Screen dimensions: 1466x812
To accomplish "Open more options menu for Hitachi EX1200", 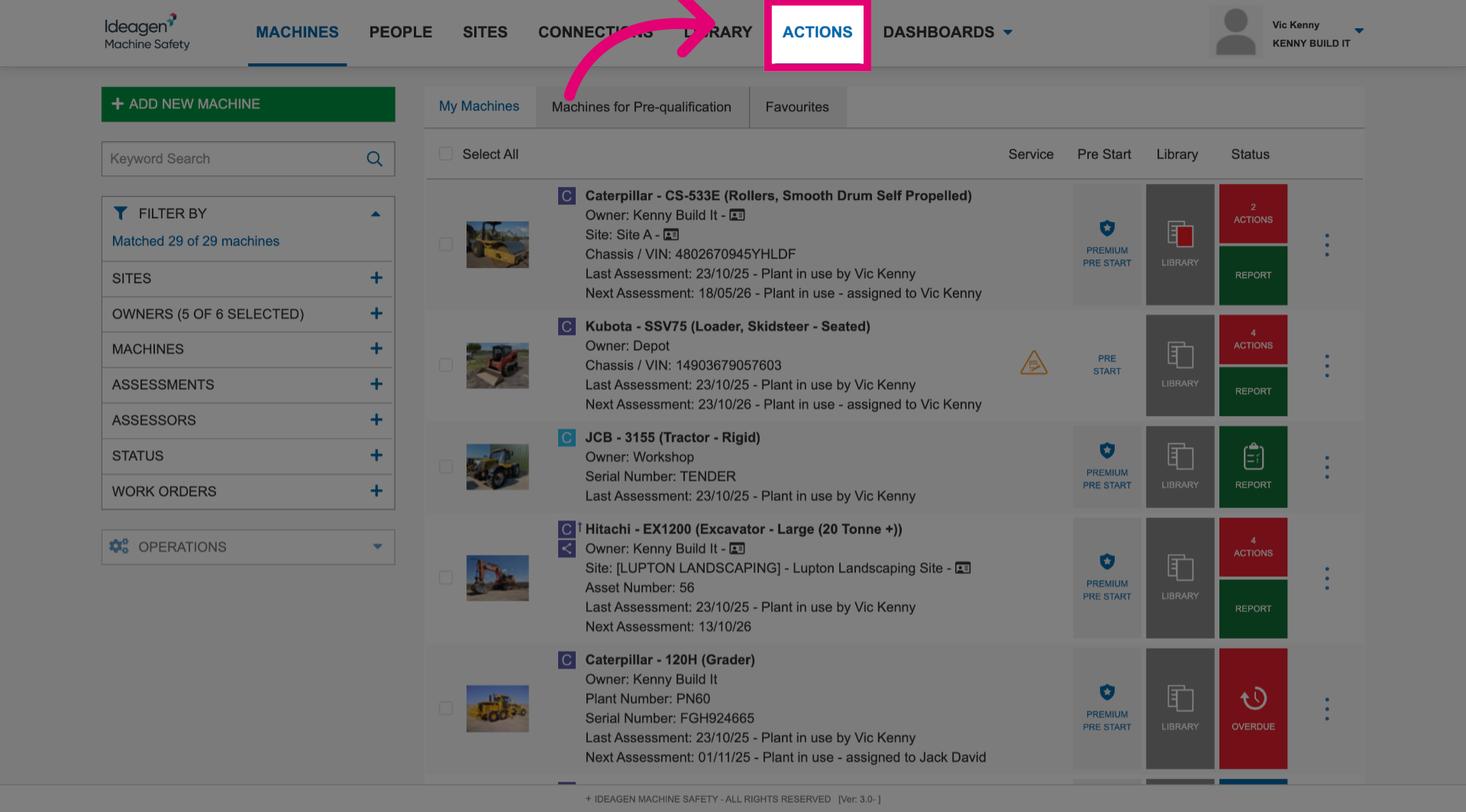I will 1327,578.
